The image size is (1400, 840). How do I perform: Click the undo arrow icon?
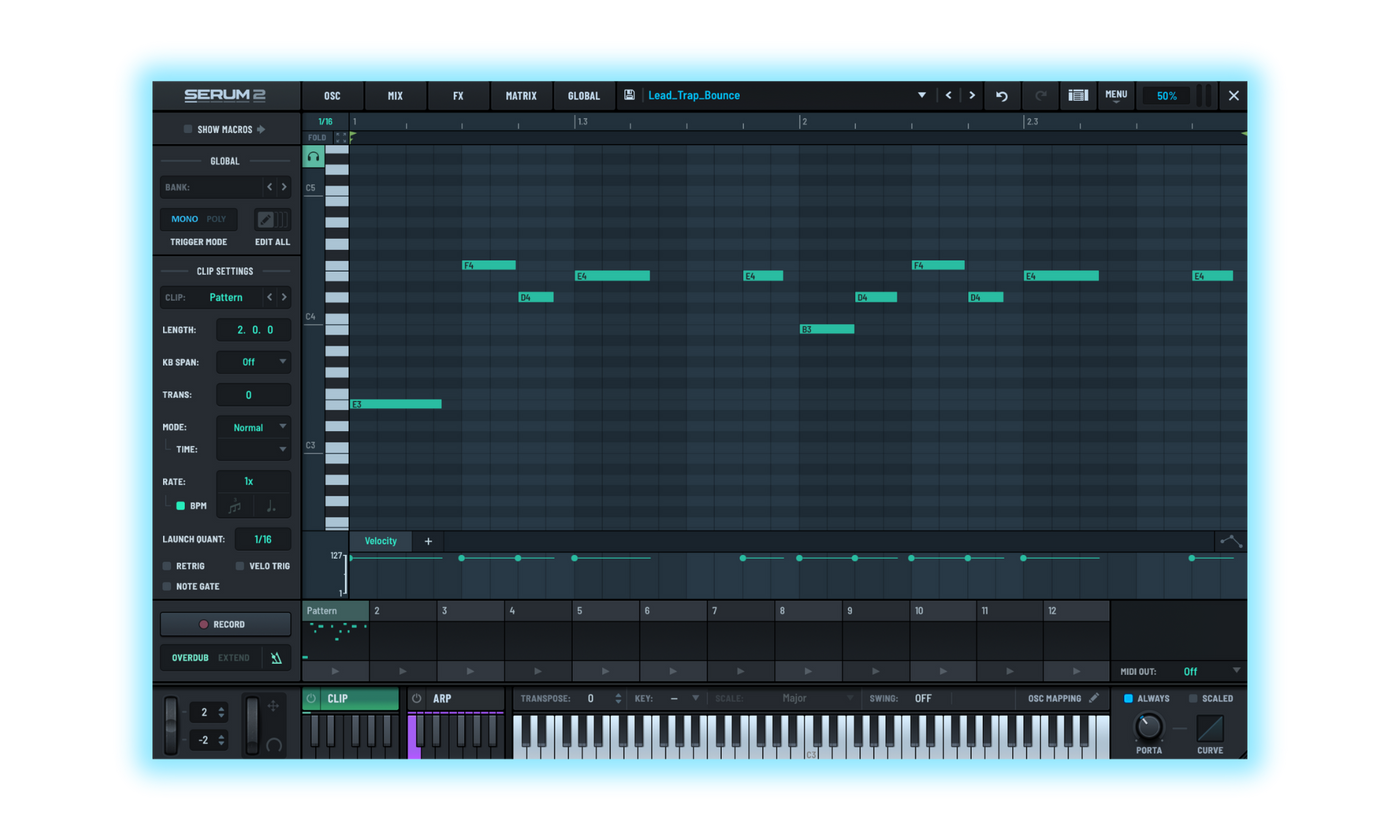[x=1002, y=96]
